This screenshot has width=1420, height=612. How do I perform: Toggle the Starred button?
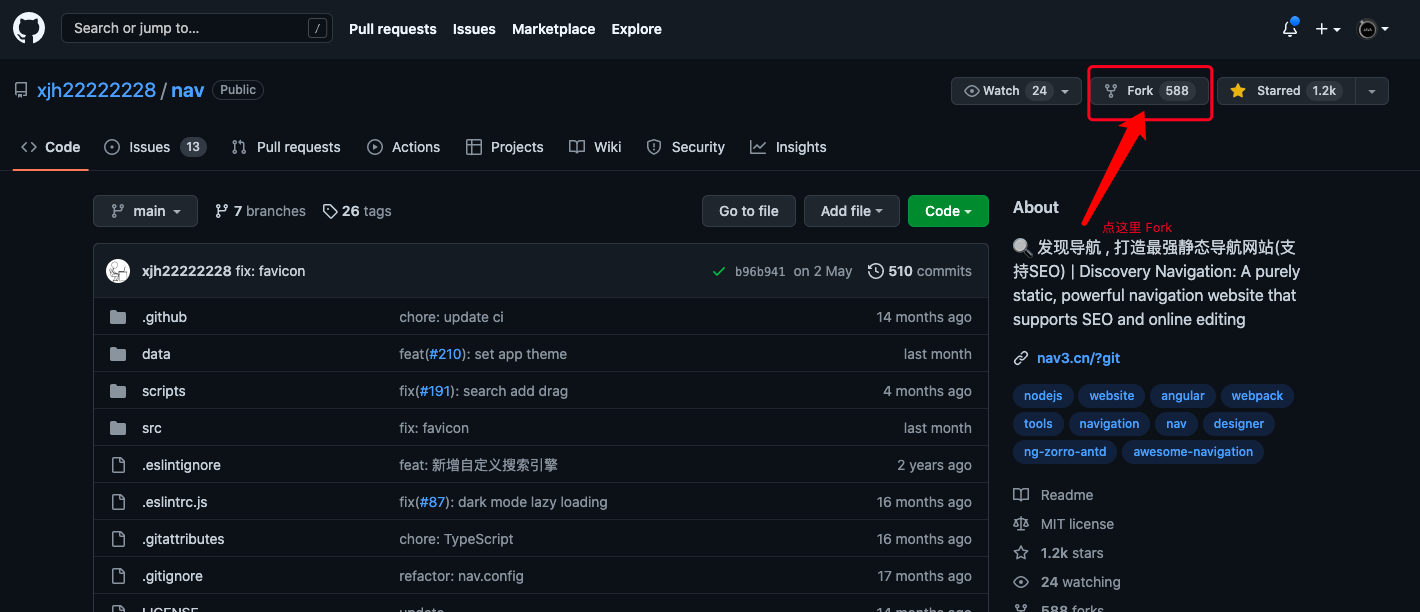click(x=1286, y=91)
